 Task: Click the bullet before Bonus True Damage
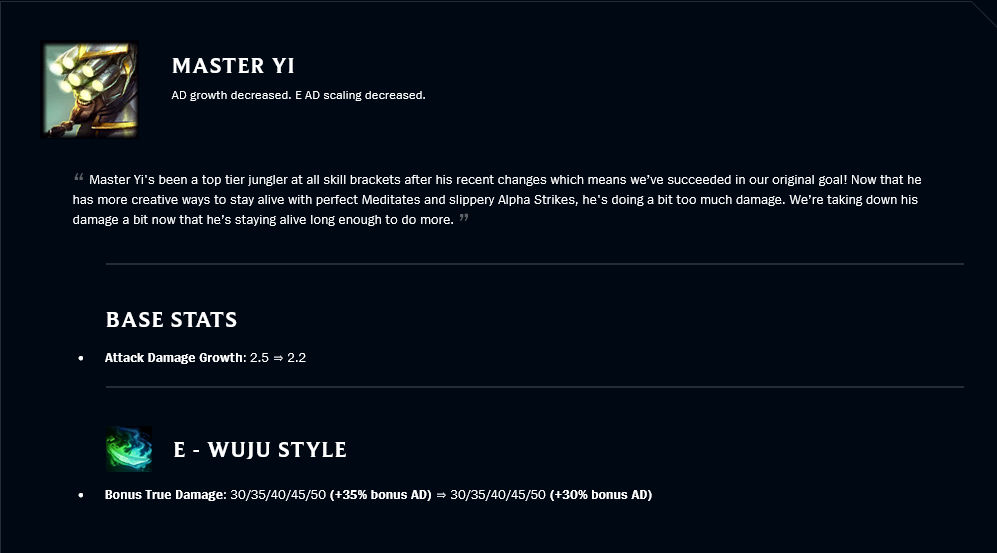81,495
